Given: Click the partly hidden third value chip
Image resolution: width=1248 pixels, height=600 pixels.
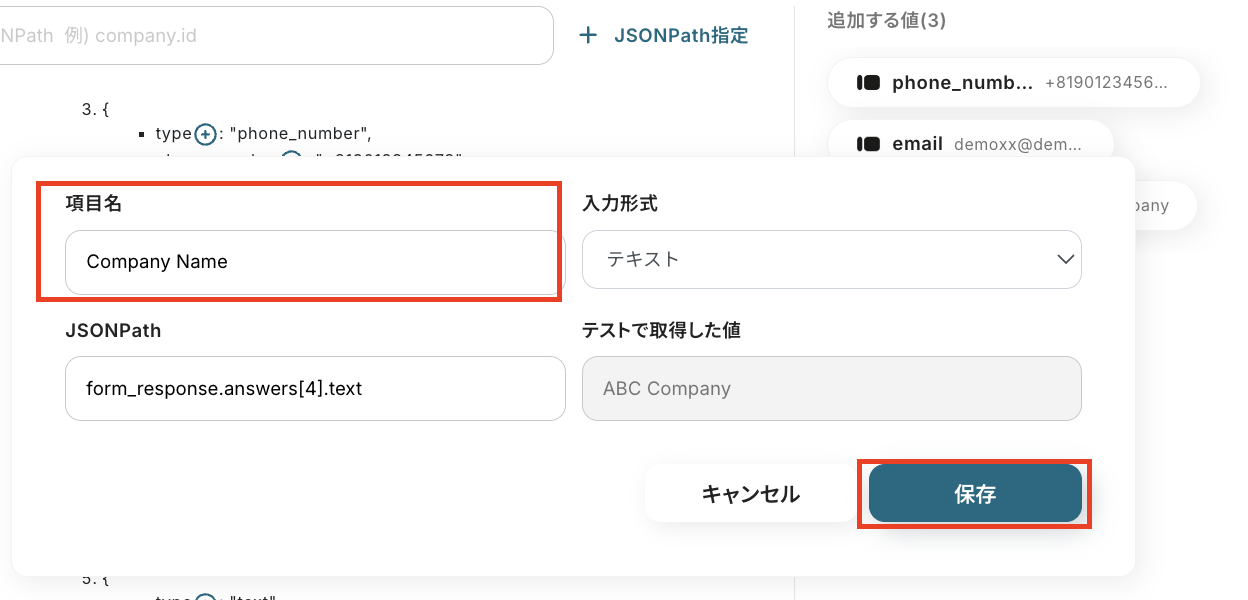Looking at the screenshot, I should pos(1152,205).
